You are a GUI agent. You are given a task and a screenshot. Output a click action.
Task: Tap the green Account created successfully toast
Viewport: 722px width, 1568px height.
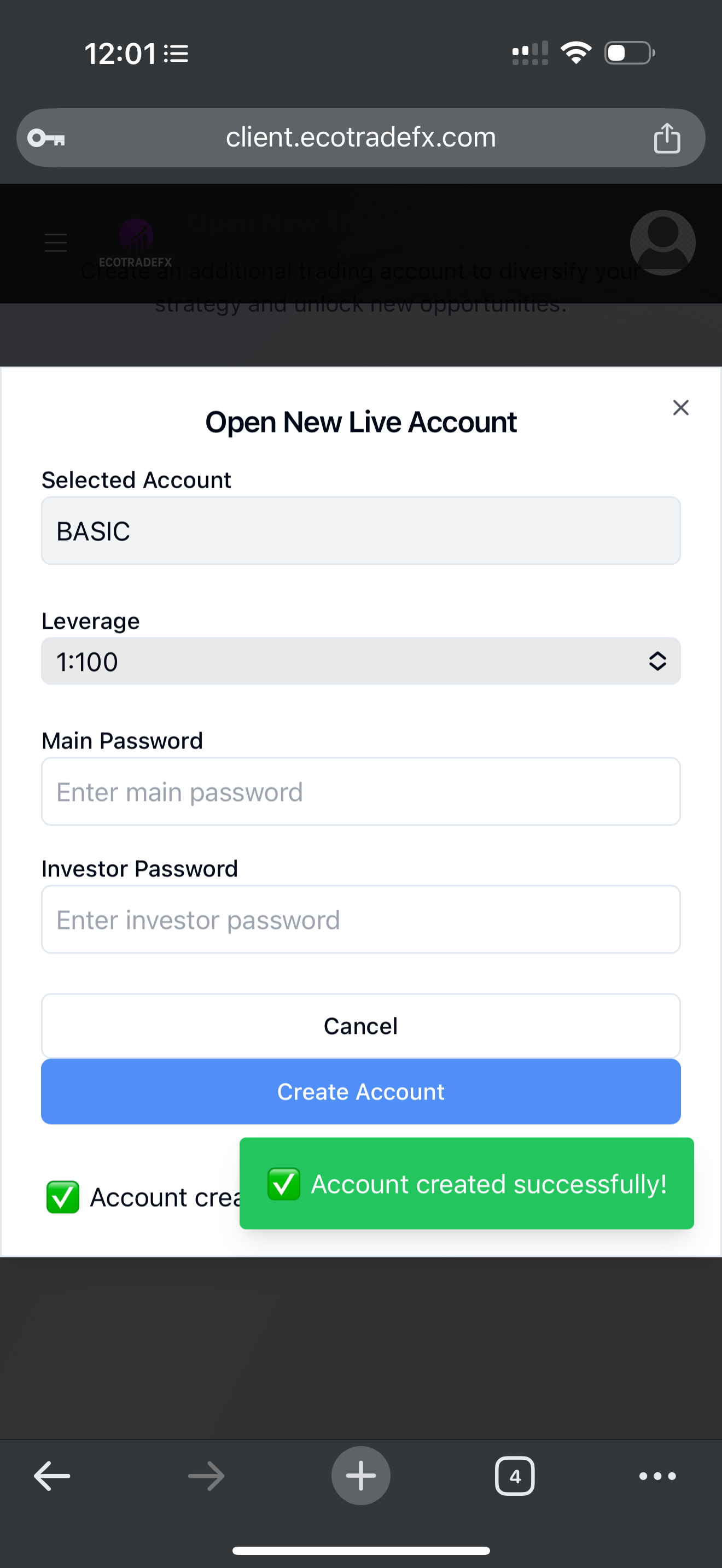(467, 1184)
